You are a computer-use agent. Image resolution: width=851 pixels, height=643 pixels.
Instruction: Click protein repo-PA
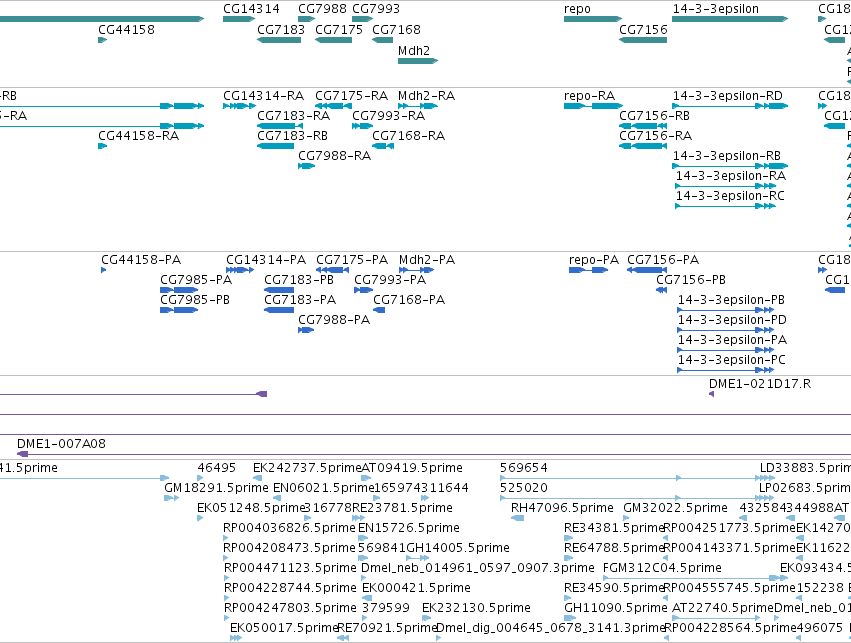click(588, 270)
